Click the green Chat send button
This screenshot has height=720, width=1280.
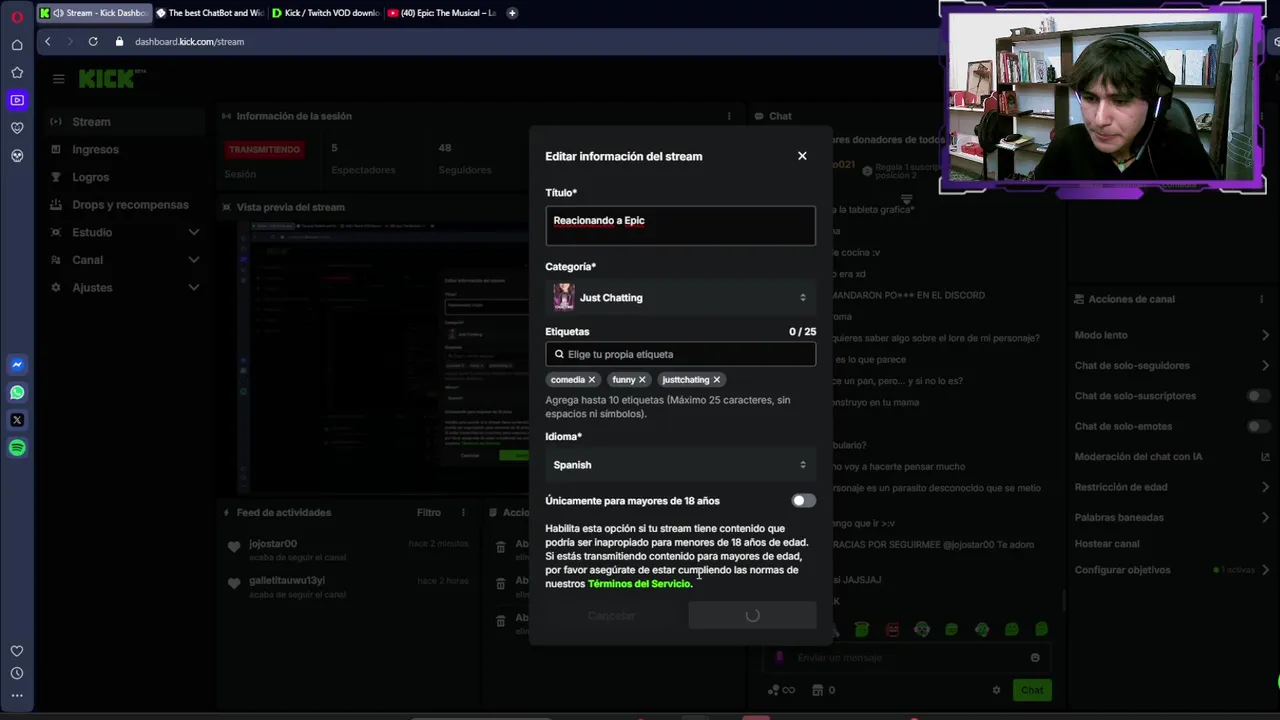click(1032, 690)
